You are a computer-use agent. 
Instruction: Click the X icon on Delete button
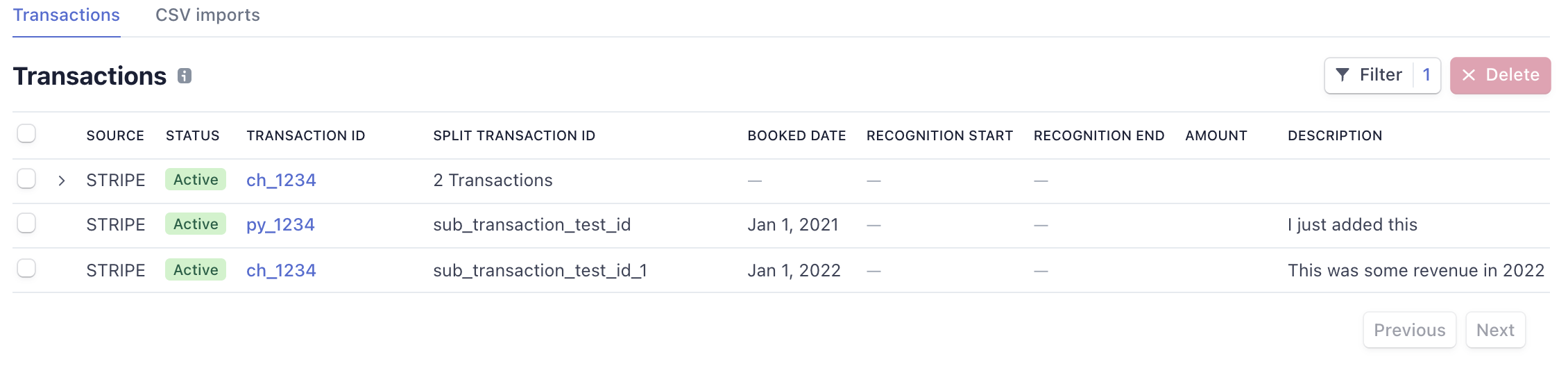pos(1468,75)
